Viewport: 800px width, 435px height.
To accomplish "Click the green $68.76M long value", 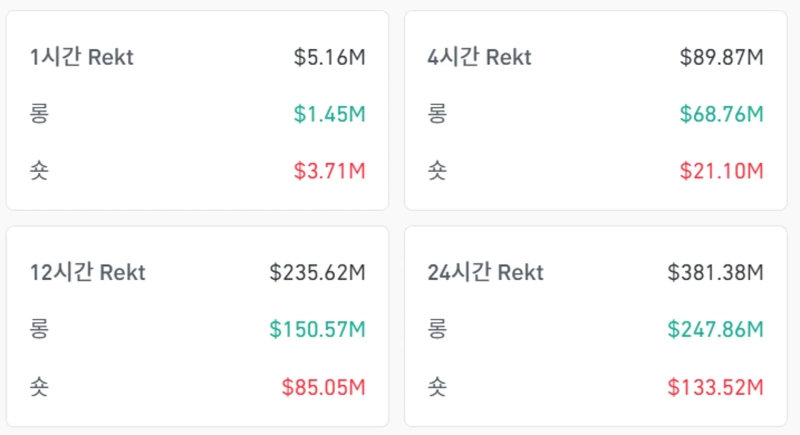I will [x=721, y=114].
